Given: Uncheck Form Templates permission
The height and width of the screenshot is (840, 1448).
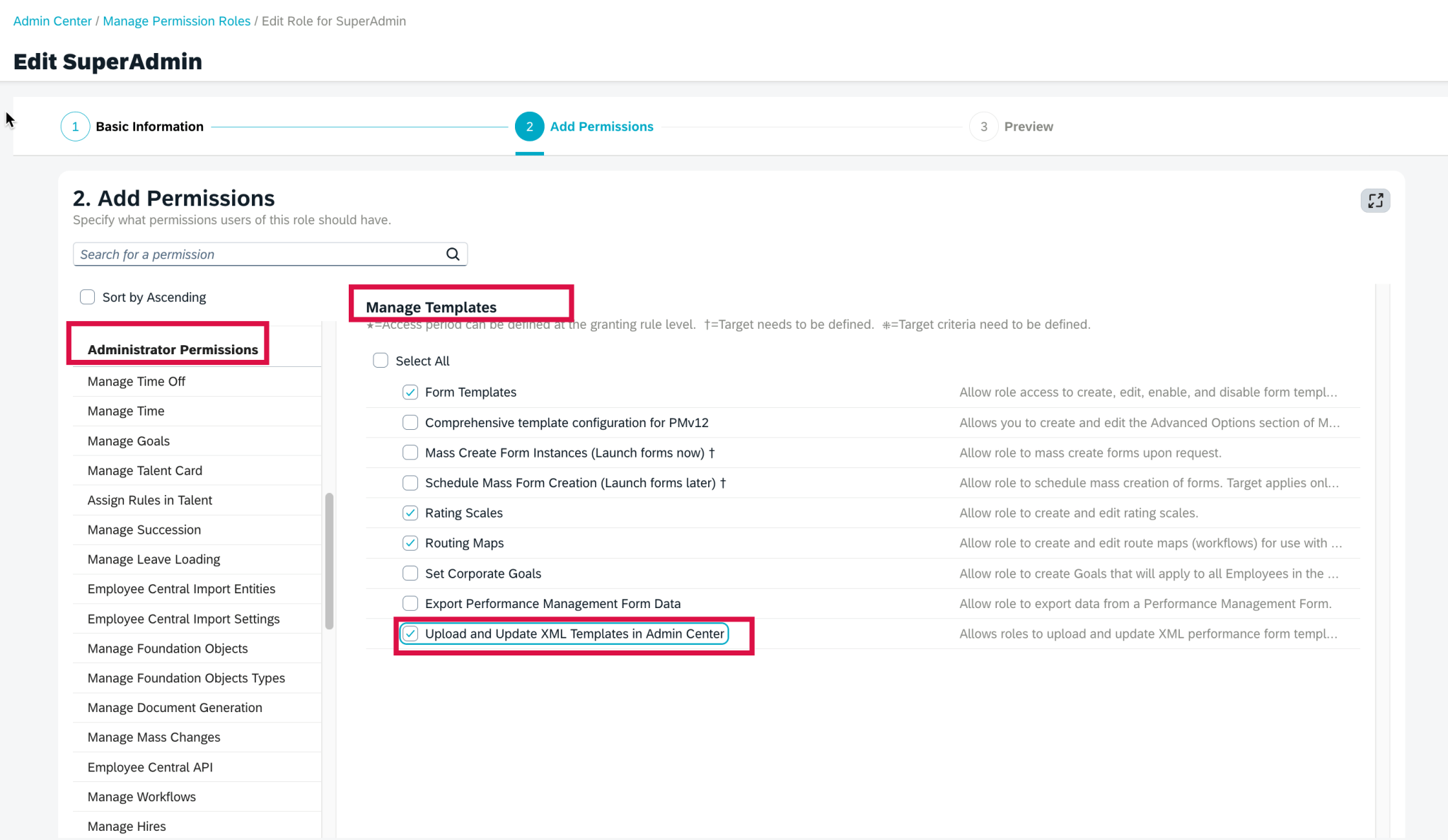Looking at the screenshot, I should pyautogui.click(x=410, y=392).
